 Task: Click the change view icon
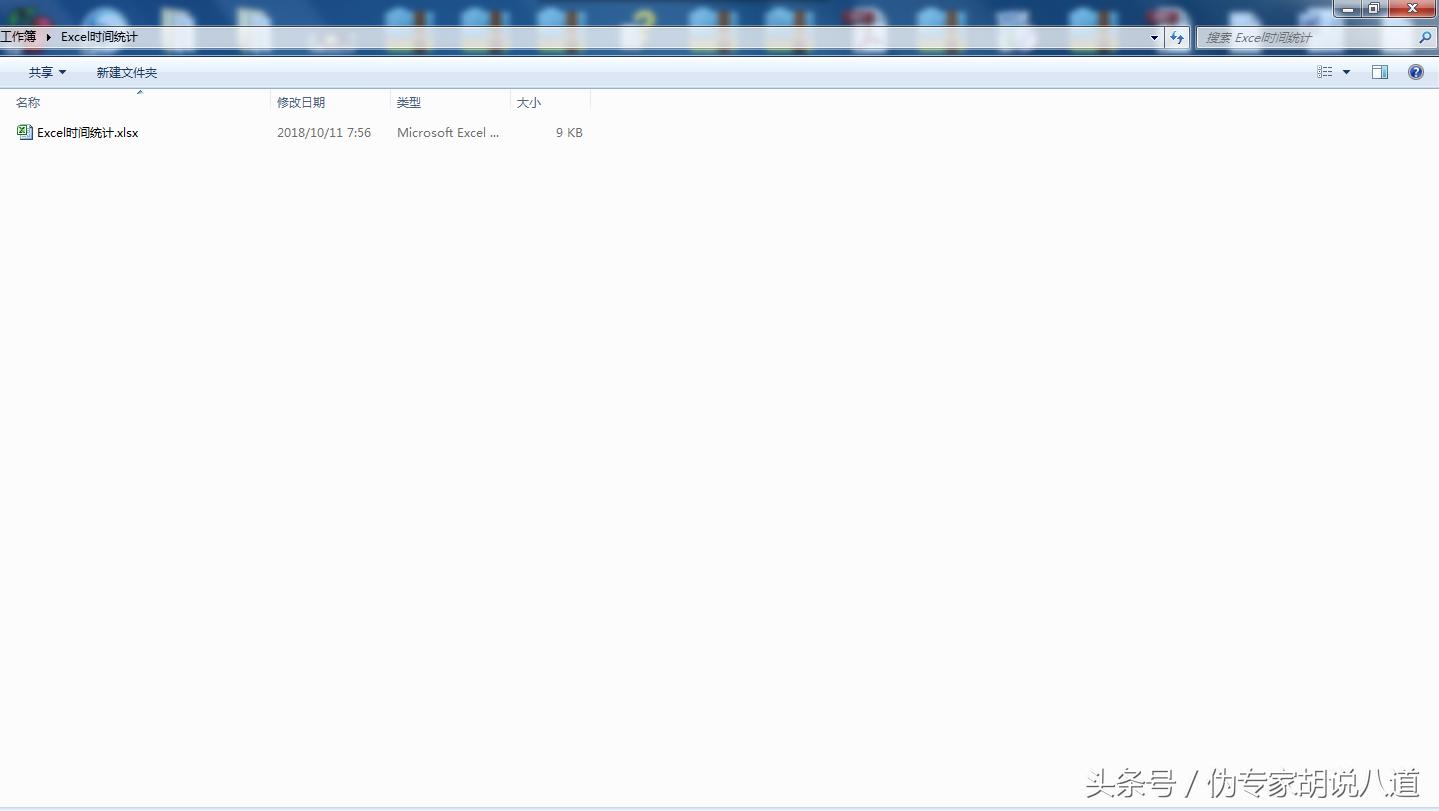1325,72
